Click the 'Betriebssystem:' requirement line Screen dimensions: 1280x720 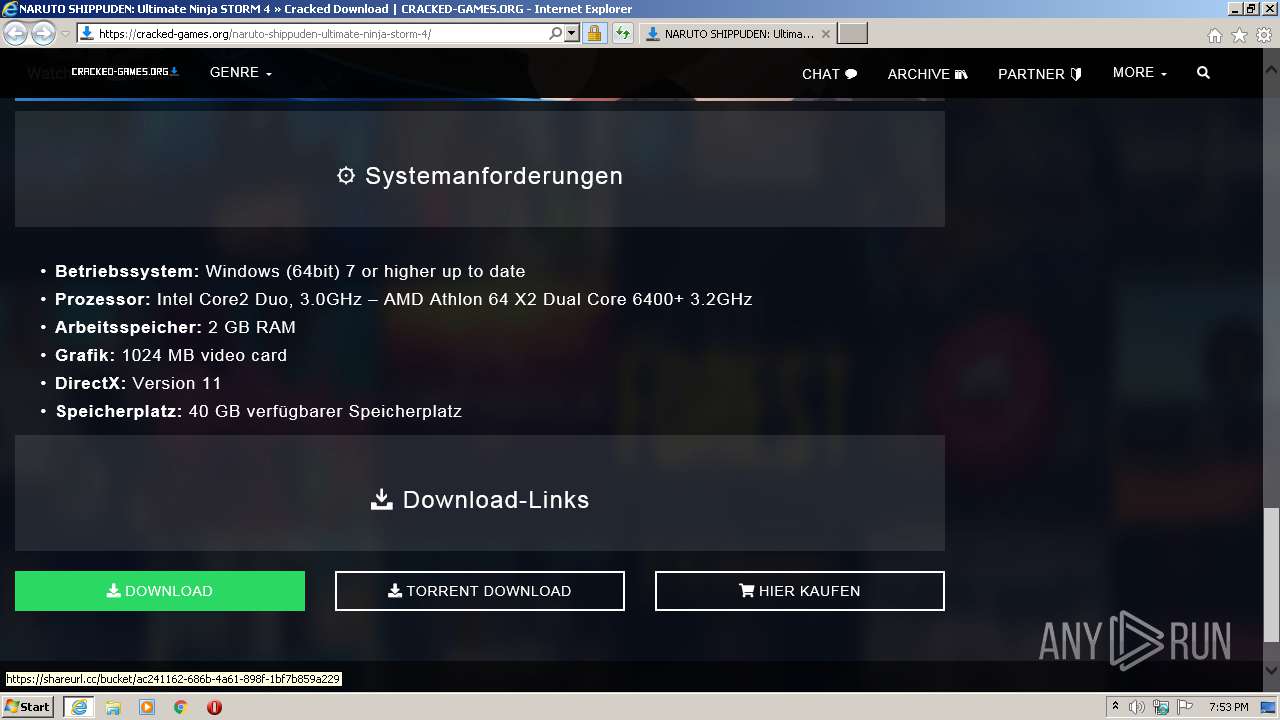pyautogui.click(x=290, y=271)
